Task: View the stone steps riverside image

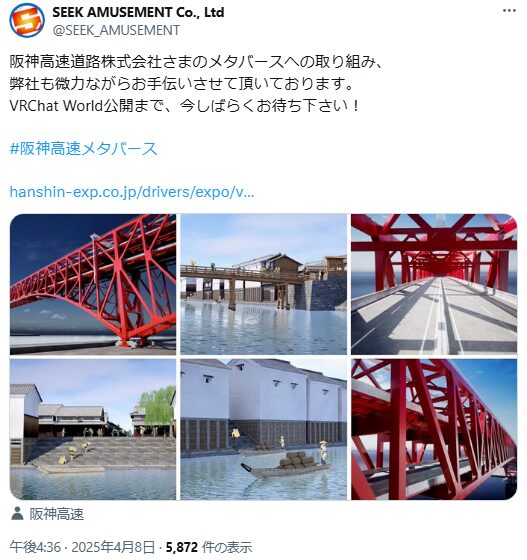Action: [x=93, y=429]
